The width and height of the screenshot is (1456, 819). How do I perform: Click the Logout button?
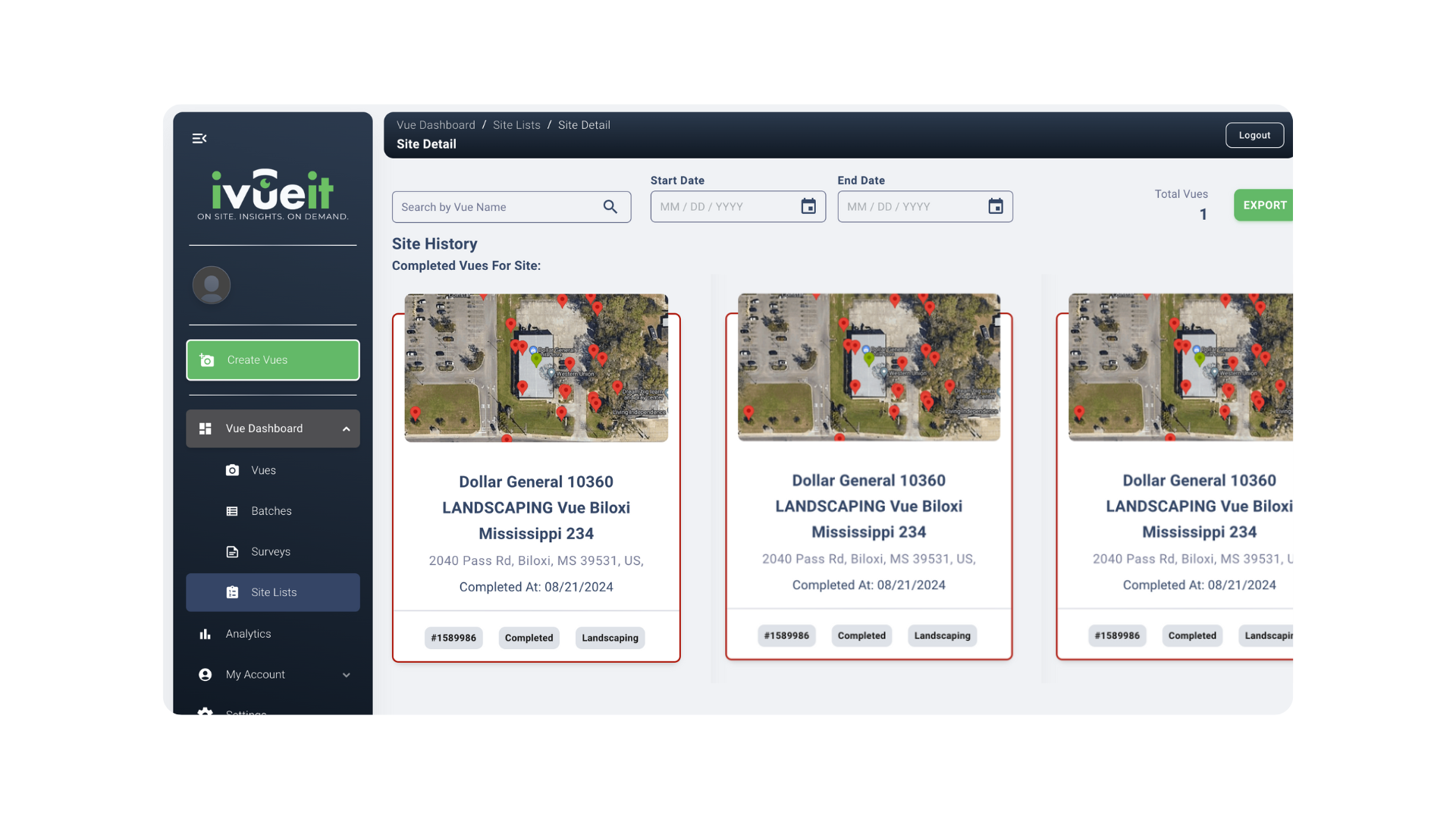pos(1254,135)
